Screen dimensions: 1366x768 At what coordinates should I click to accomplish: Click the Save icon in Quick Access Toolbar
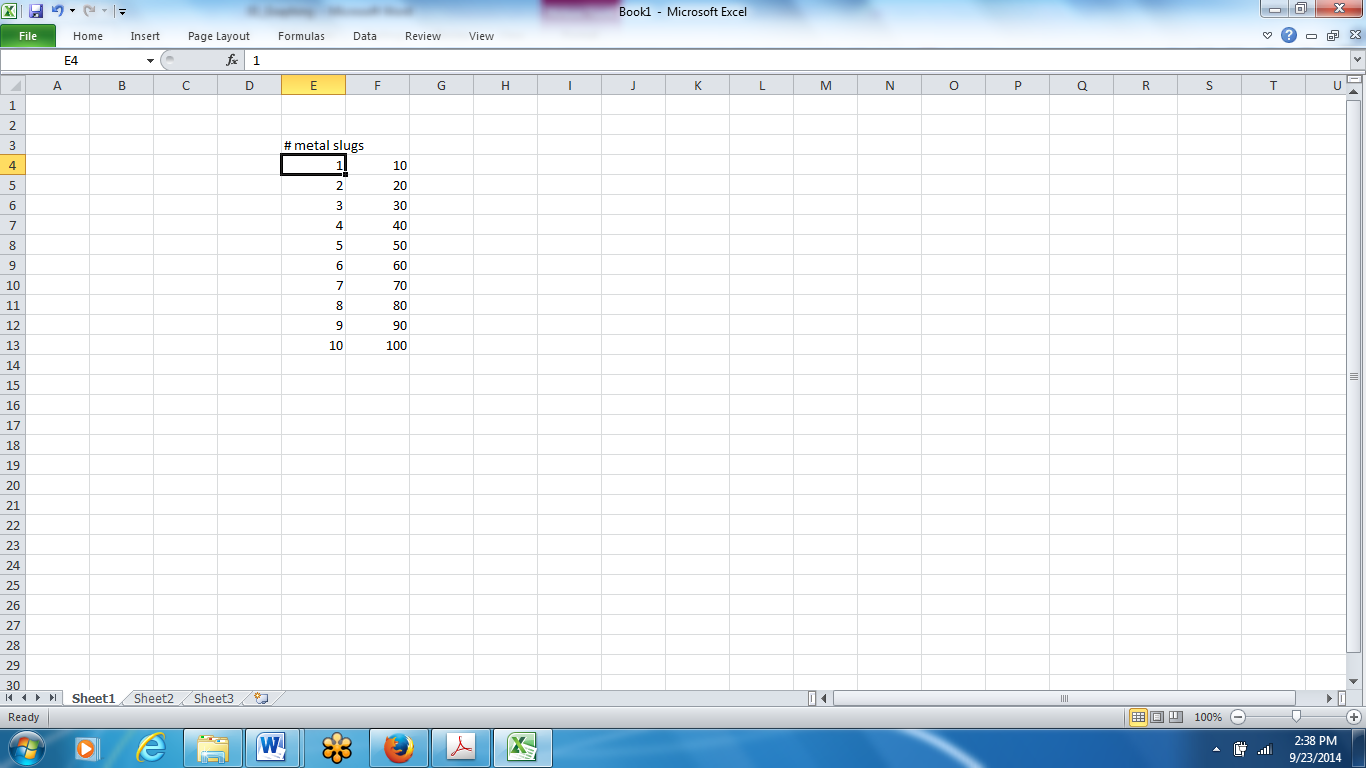(37, 11)
